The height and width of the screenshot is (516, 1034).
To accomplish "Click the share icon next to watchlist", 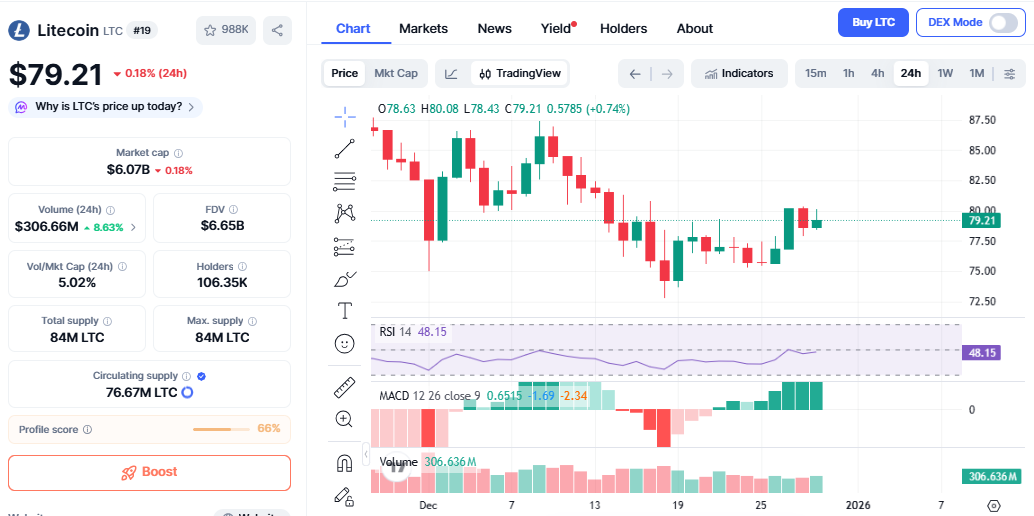I will [x=277, y=30].
